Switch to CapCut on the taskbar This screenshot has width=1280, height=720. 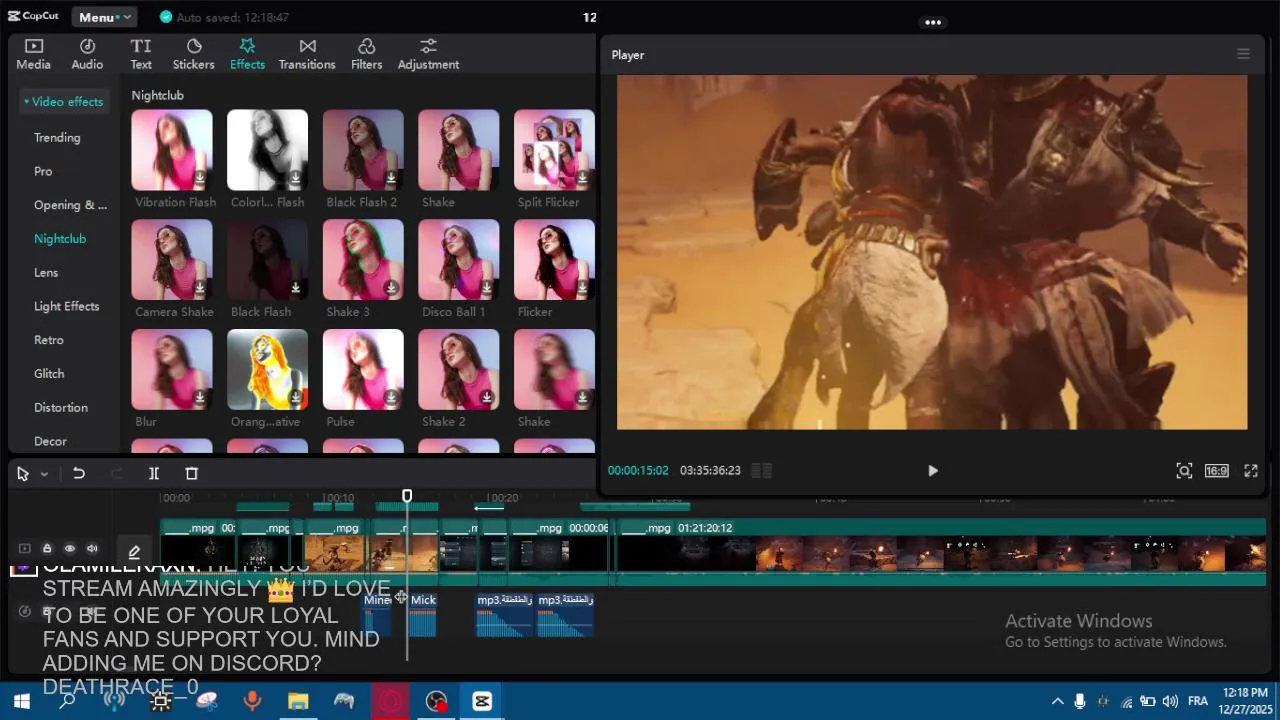482,701
